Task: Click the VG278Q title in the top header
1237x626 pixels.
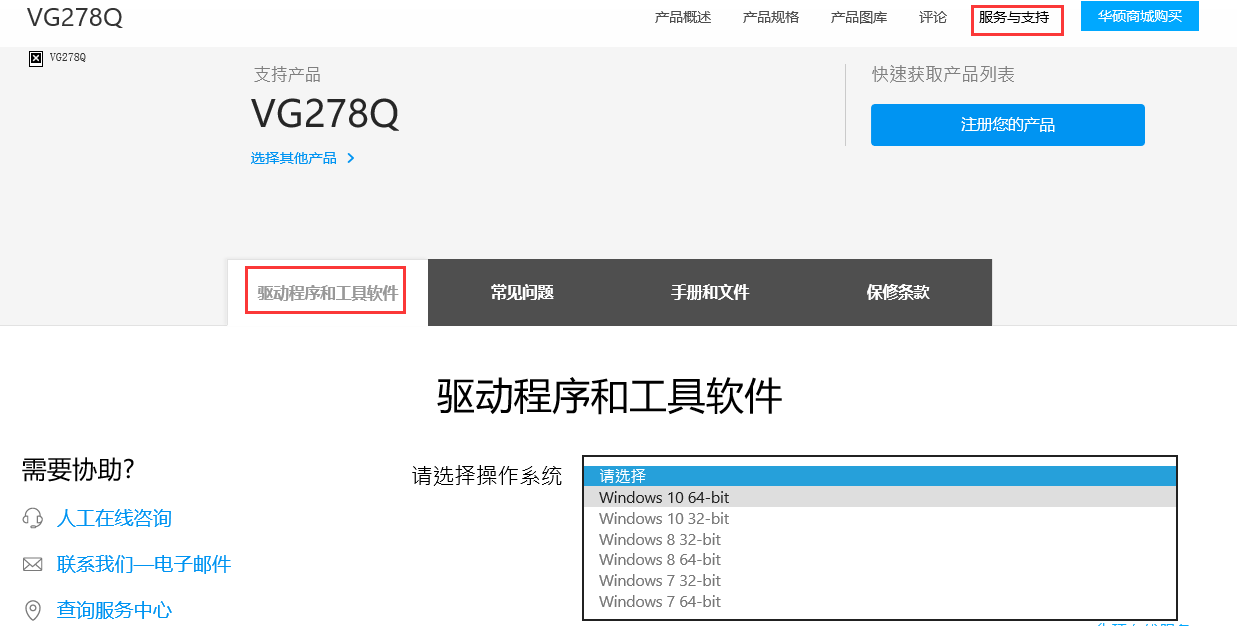Action: pyautogui.click(x=75, y=17)
